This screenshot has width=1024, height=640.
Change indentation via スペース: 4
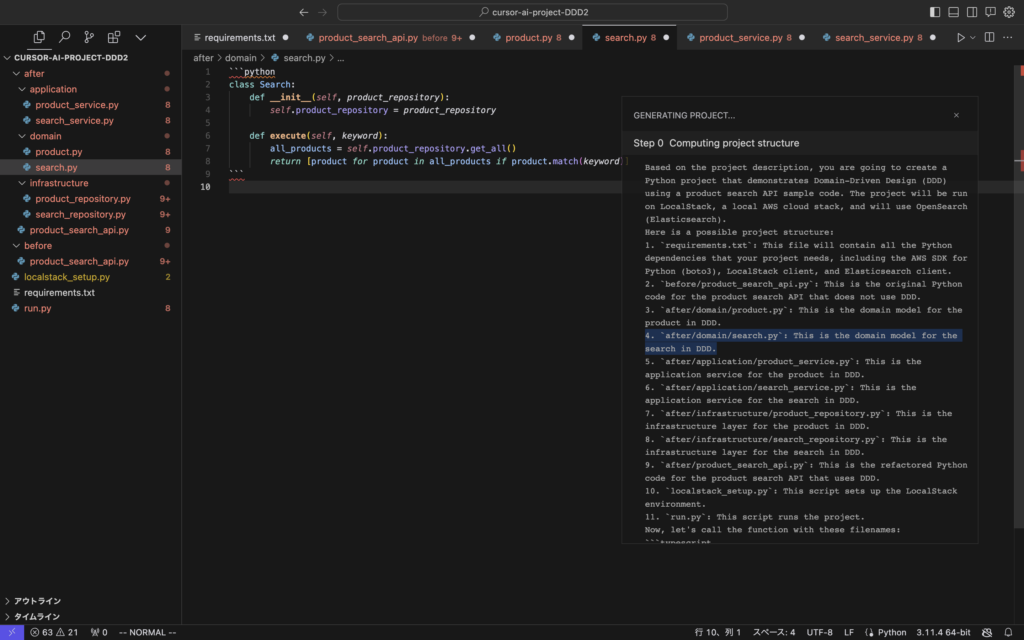(774, 632)
